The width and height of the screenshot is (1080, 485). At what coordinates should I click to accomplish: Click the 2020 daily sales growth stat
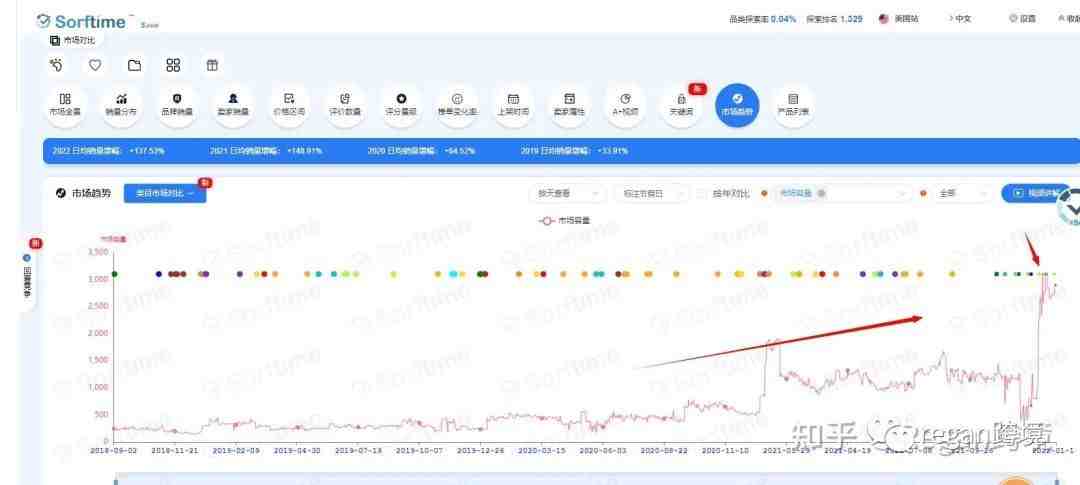coord(422,150)
